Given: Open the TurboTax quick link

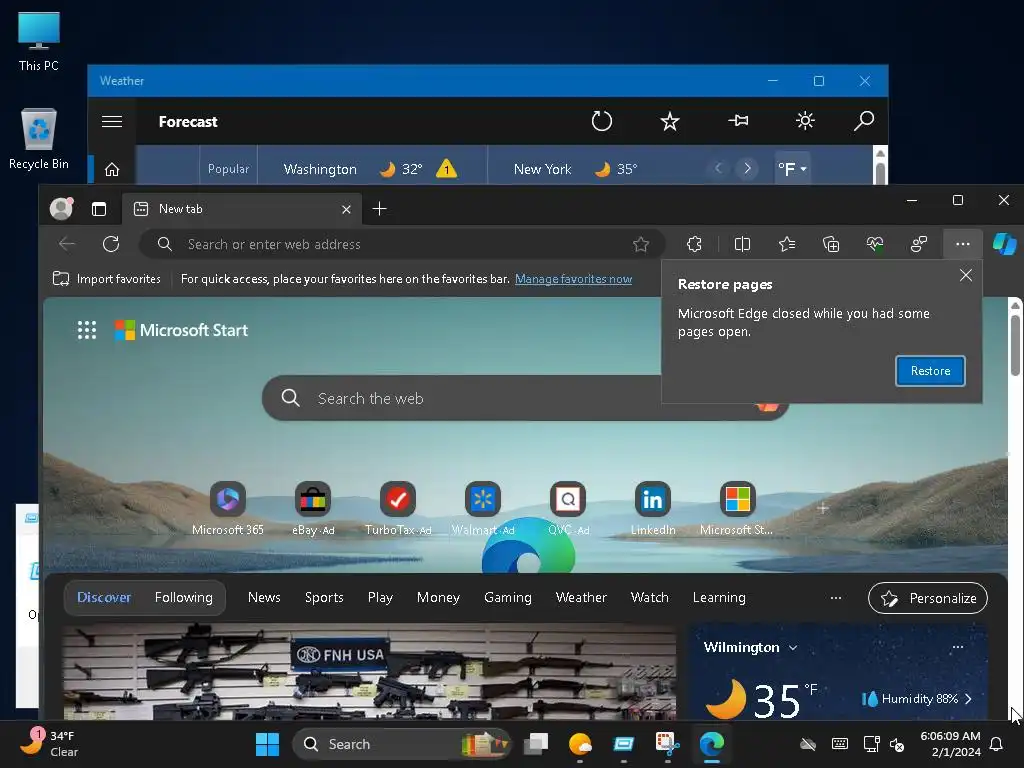Looking at the screenshot, I should pyautogui.click(x=398, y=509).
